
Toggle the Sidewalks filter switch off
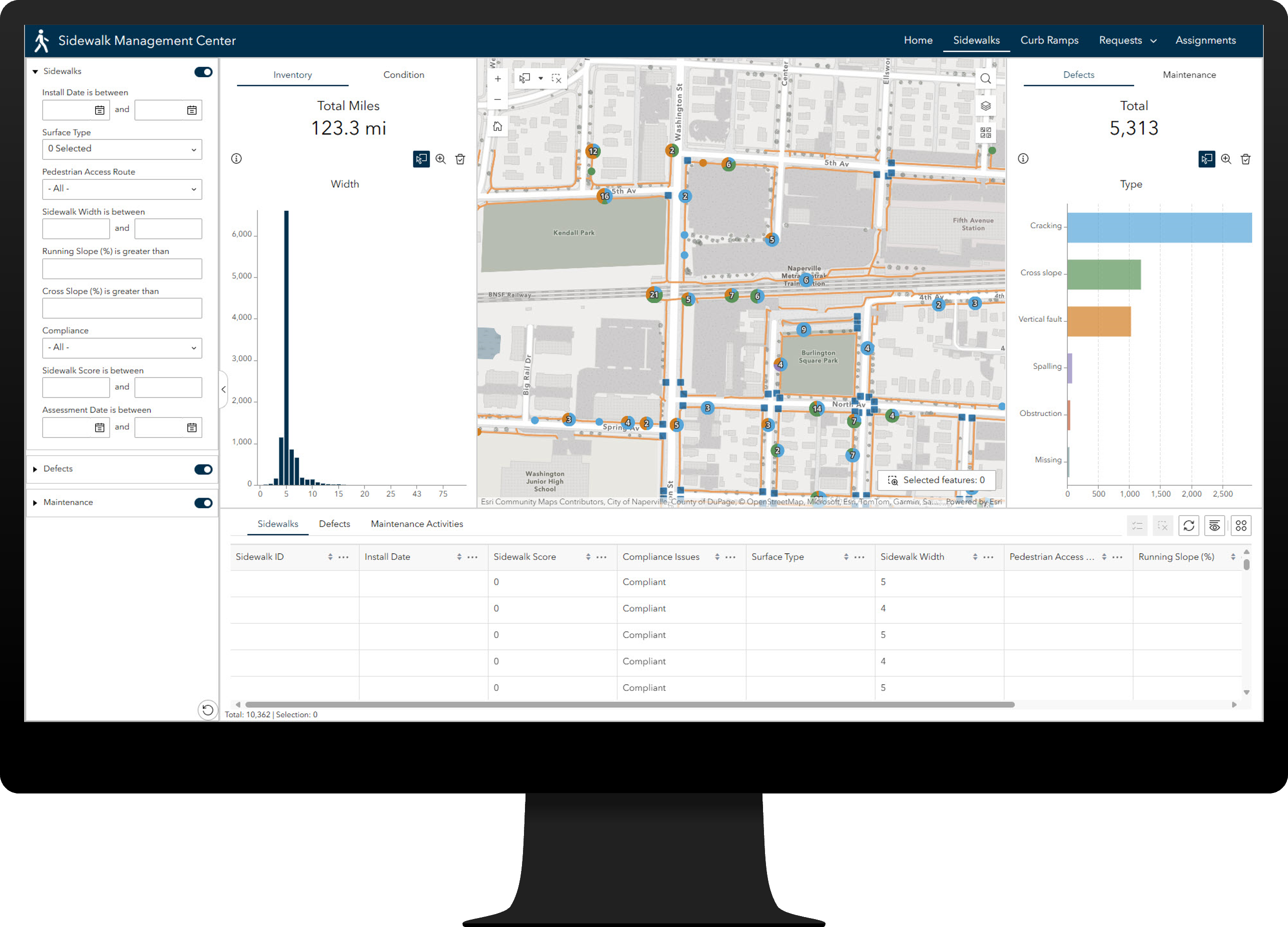coord(203,72)
